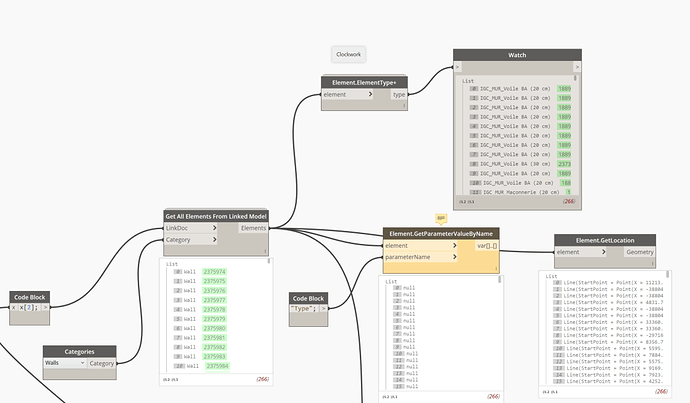Click the x input port of the left Code Block
This screenshot has width=690, height=403.
click(x=13, y=308)
